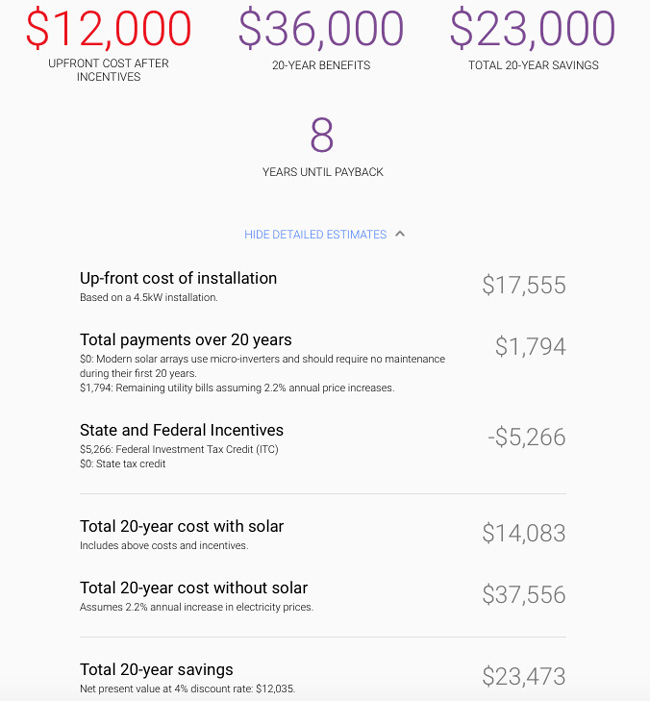The height and width of the screenshot is (701, 650).
Task: Click the -$5,266 incentives amount
Action: (527, 437)
